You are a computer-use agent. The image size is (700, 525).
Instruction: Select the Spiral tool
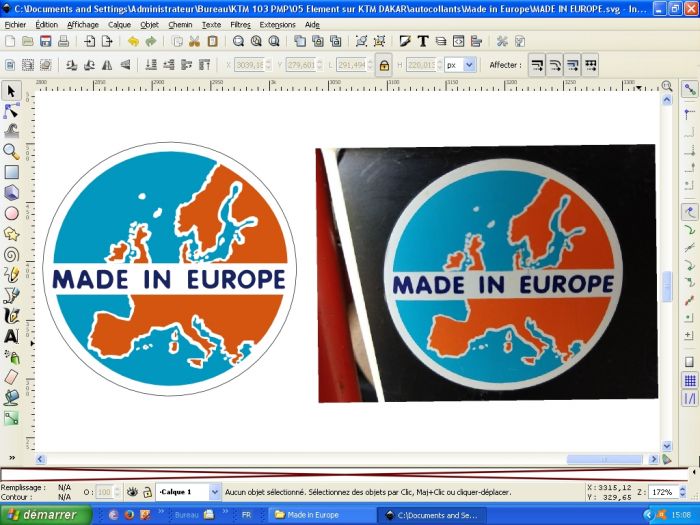tap(11, 254)
